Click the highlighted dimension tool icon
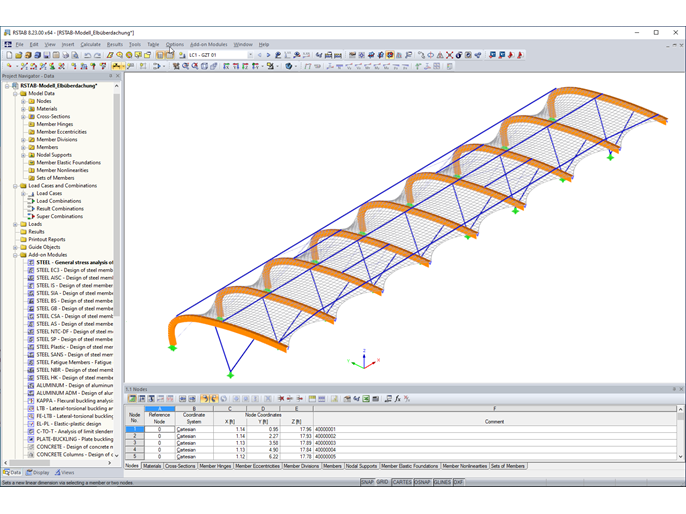This screenshot has width=686, height=514. [116, 66]
